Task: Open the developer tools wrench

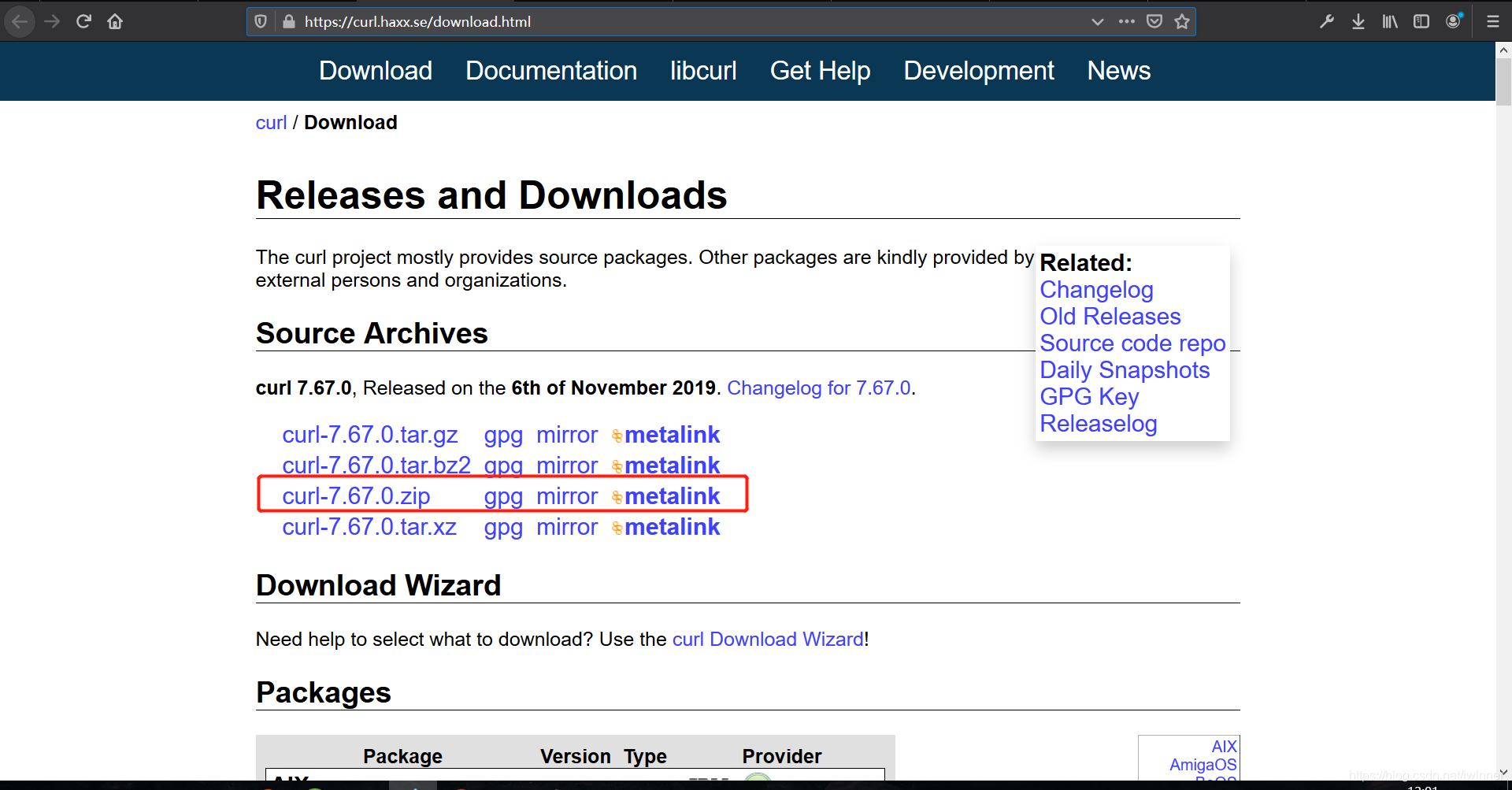Action: [1327, 21]
